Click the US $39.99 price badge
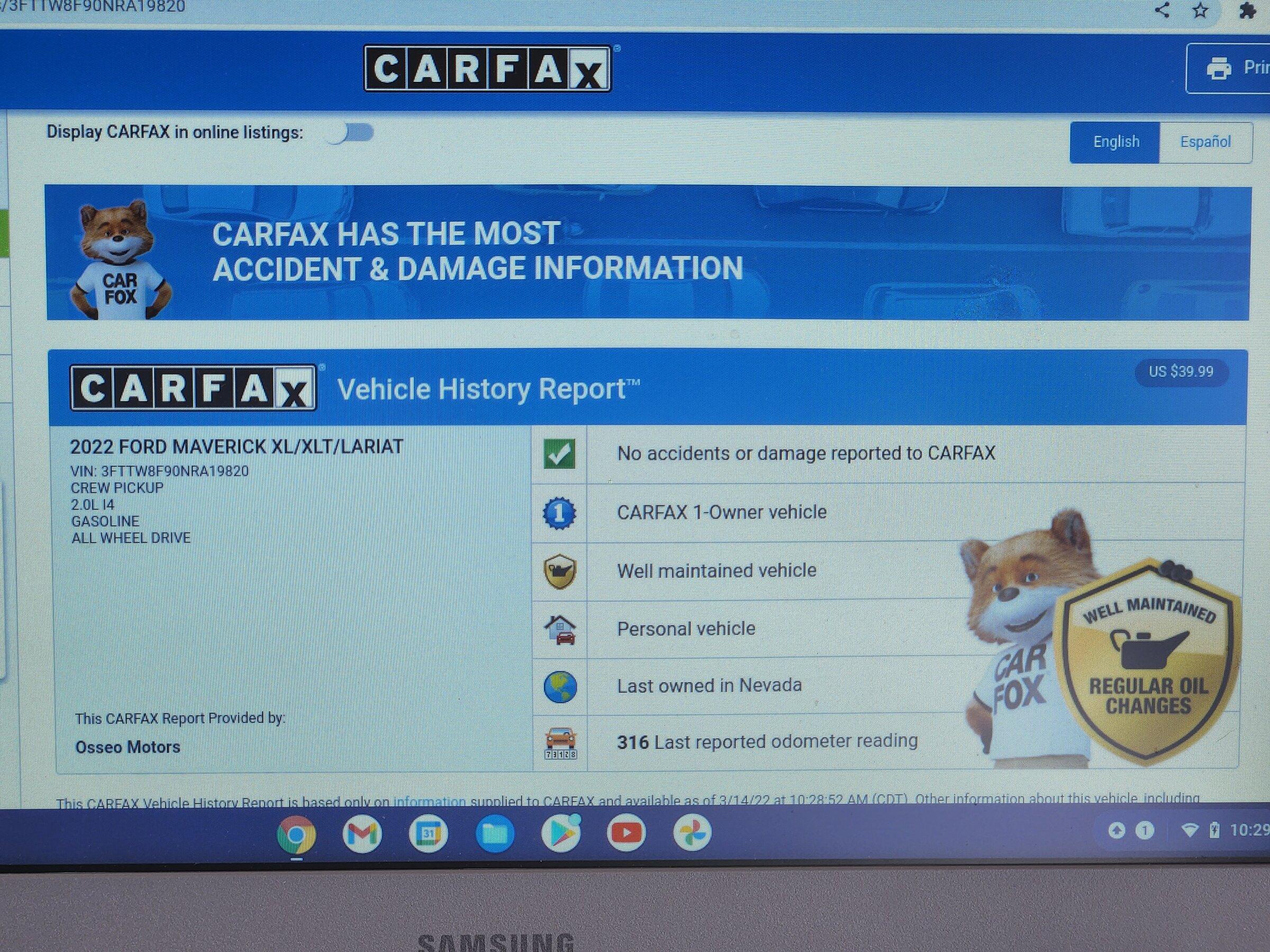This screenshot has width=1270, height=952. pos(1181,372)
